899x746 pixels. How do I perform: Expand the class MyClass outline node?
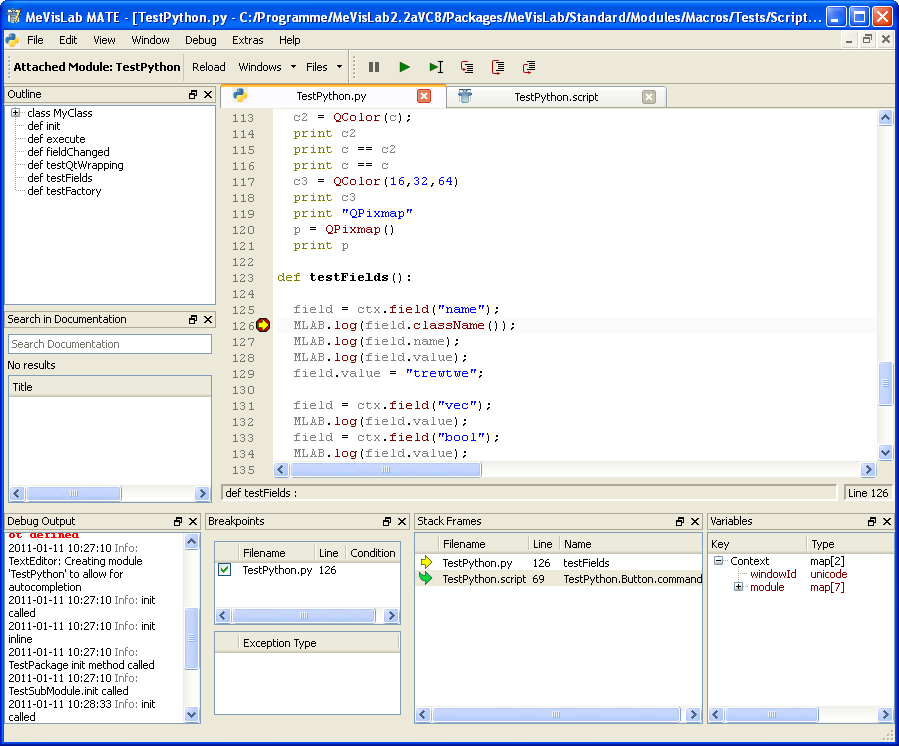click(15, 113)
